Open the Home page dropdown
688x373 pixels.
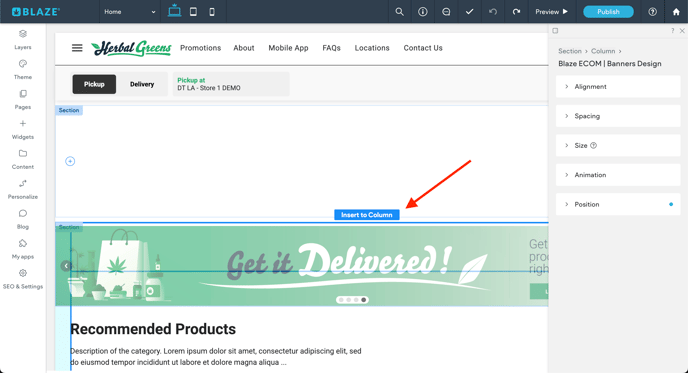pyautogui.click(x=129, y=12)
